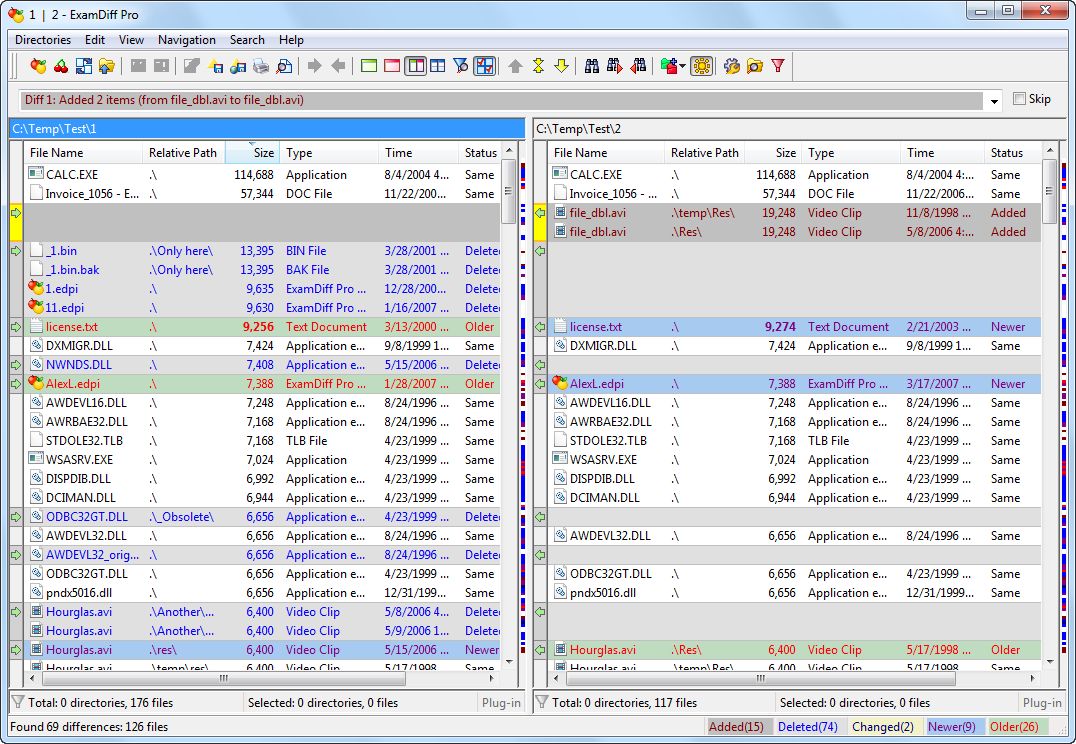Click the binoculars find-next icon with right arrow

point(614,66)
